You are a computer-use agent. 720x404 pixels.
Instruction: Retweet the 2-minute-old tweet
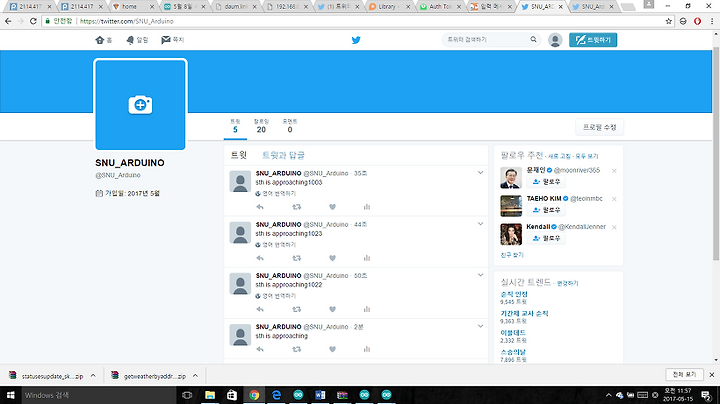tap(297, 349)
